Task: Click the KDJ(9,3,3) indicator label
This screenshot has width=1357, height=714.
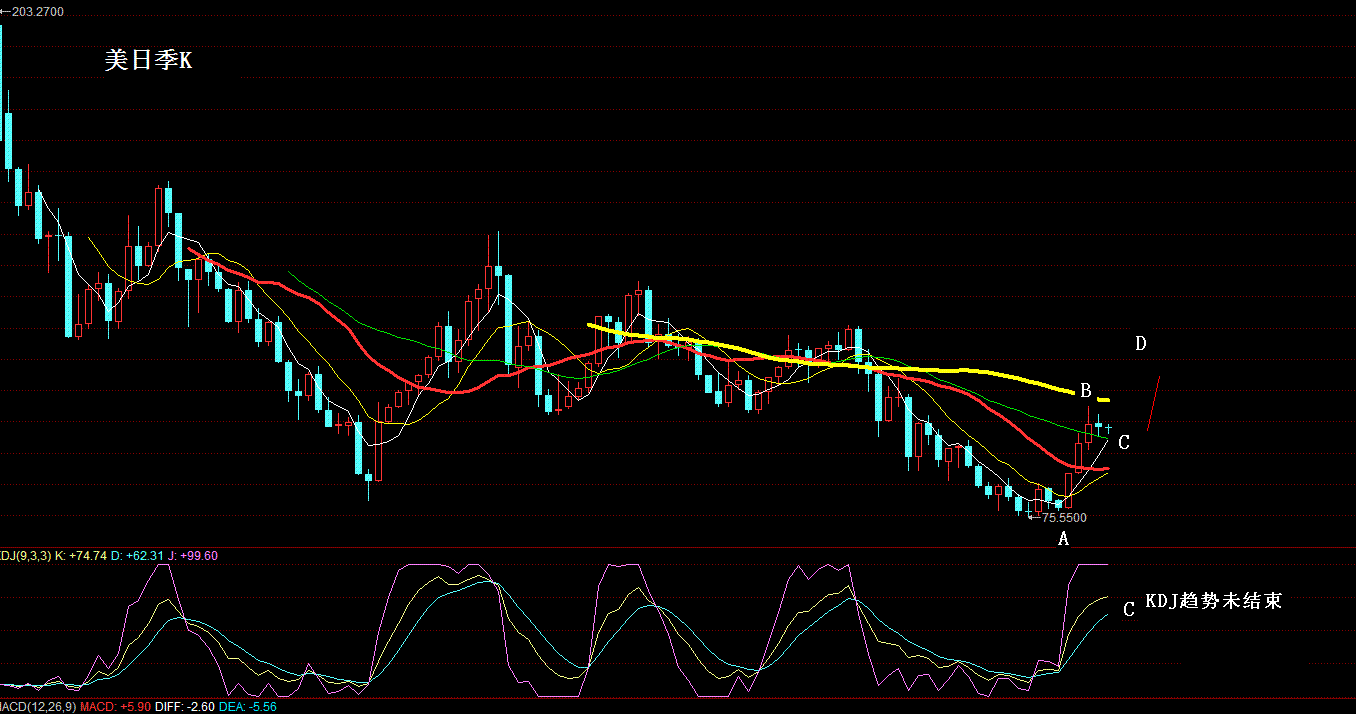Action: 25,555
